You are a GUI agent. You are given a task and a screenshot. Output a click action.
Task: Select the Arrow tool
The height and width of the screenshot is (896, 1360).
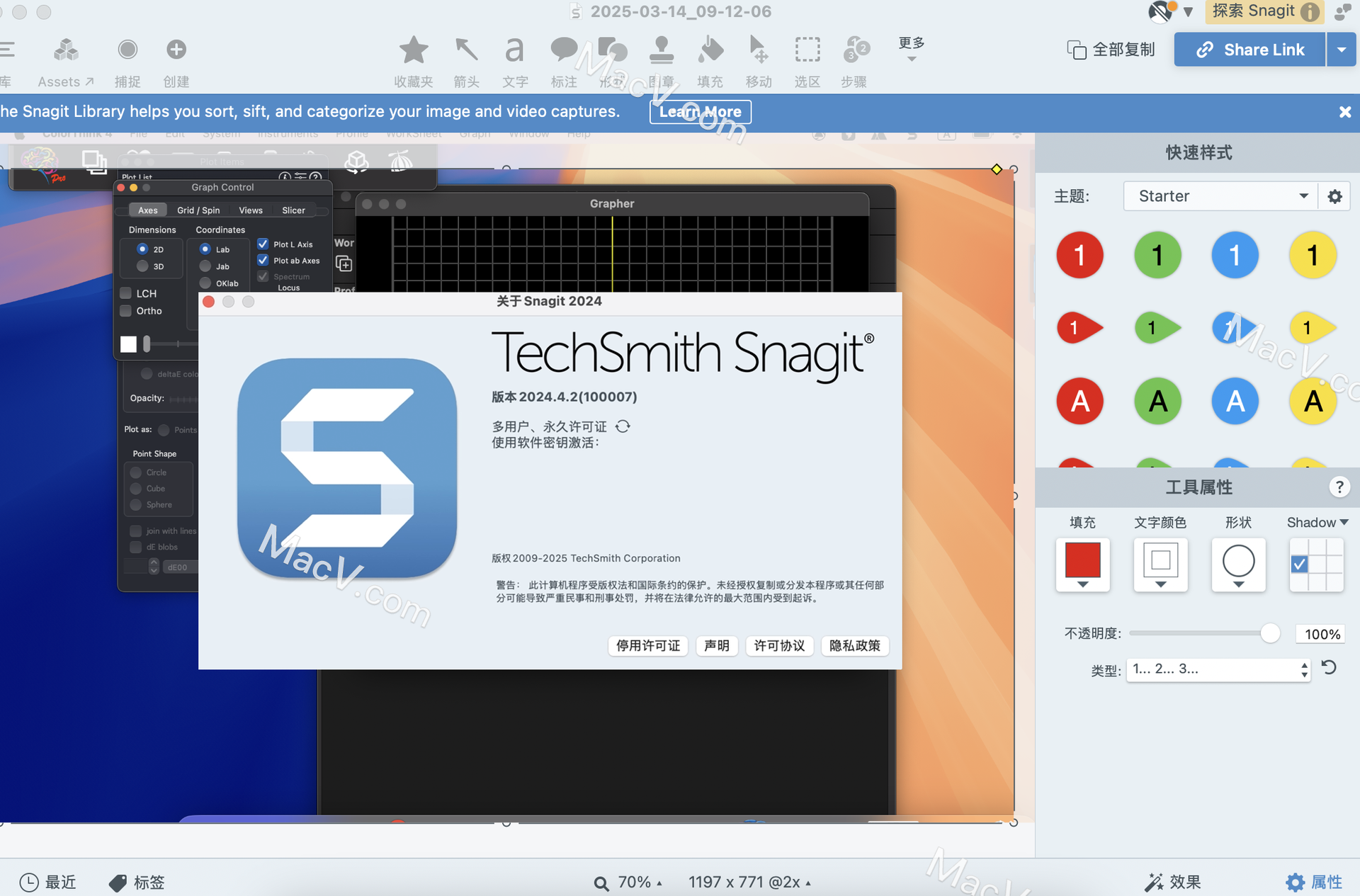466,50
